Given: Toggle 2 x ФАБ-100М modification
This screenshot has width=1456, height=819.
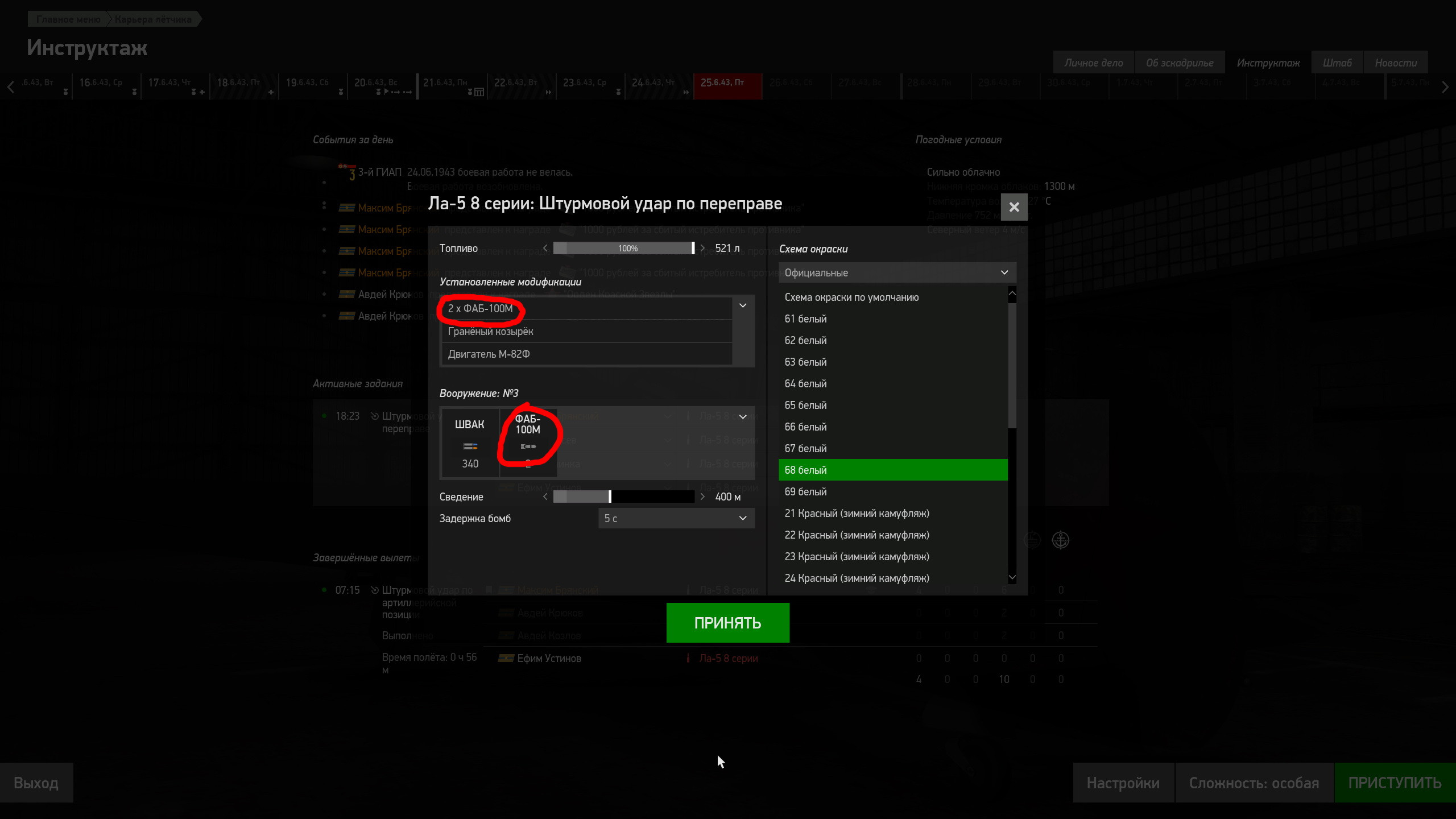Looking at the screenshot, I should point(586,309).
